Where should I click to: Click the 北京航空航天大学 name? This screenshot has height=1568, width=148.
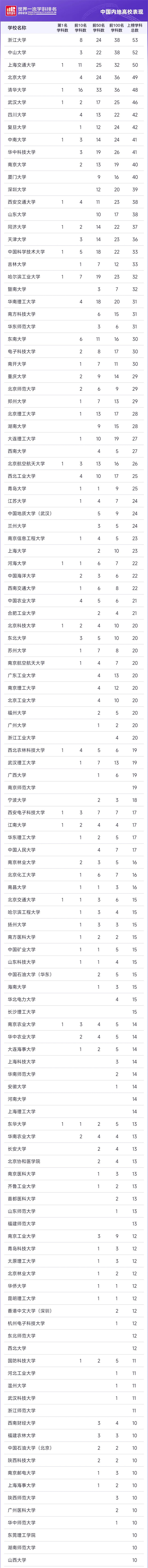coord(26,464)
